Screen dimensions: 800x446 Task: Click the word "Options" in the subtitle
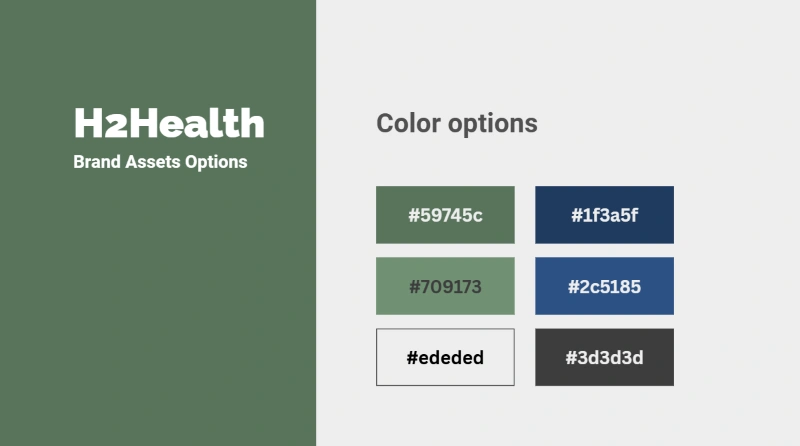click(x=216, y=161)
